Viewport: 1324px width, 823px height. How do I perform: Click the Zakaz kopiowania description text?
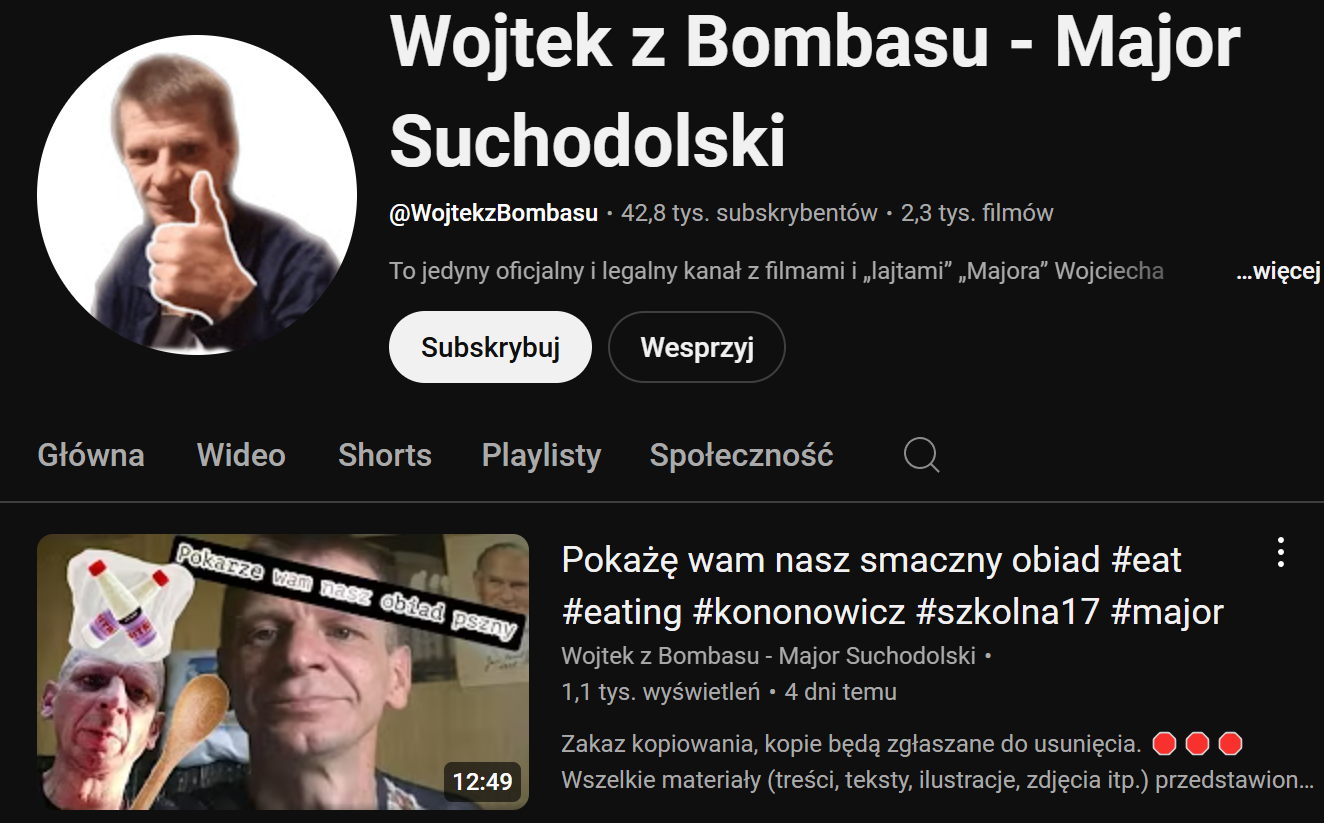851,744
